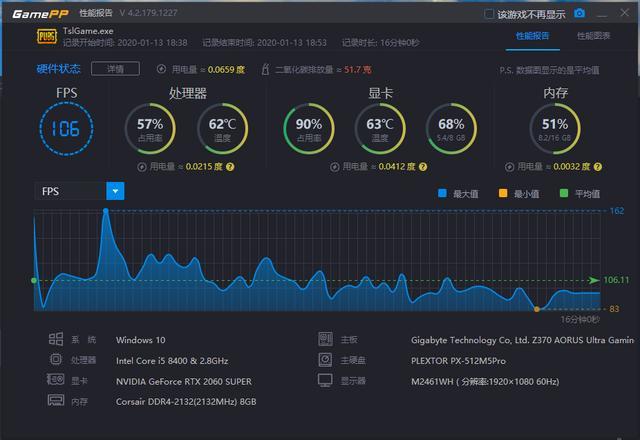Click the 162 FPS peak marker on chart
Image resolution: width=640 pixels, height=440 pixels.
(x=106, y=211)
